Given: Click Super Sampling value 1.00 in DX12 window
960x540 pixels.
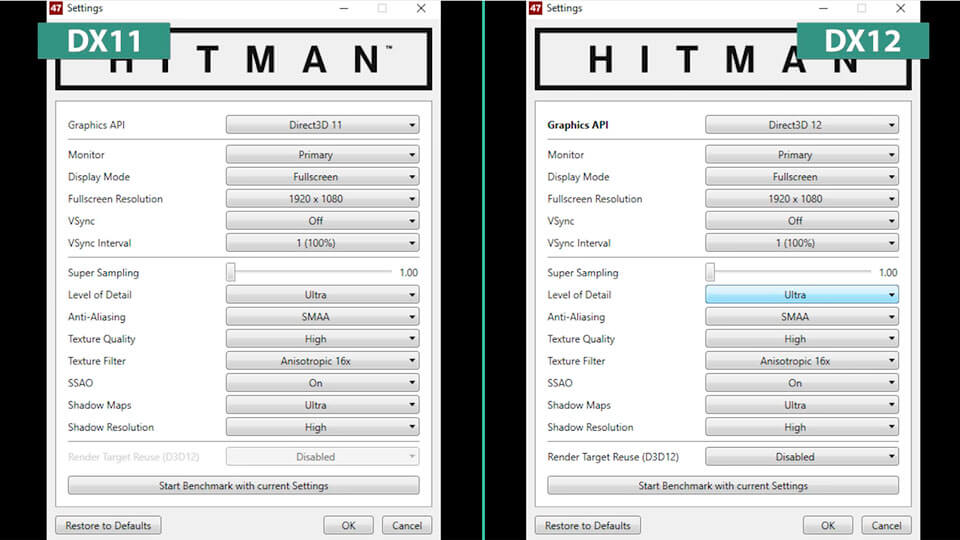Looking at the screenshot, I should tap(888, 272).
